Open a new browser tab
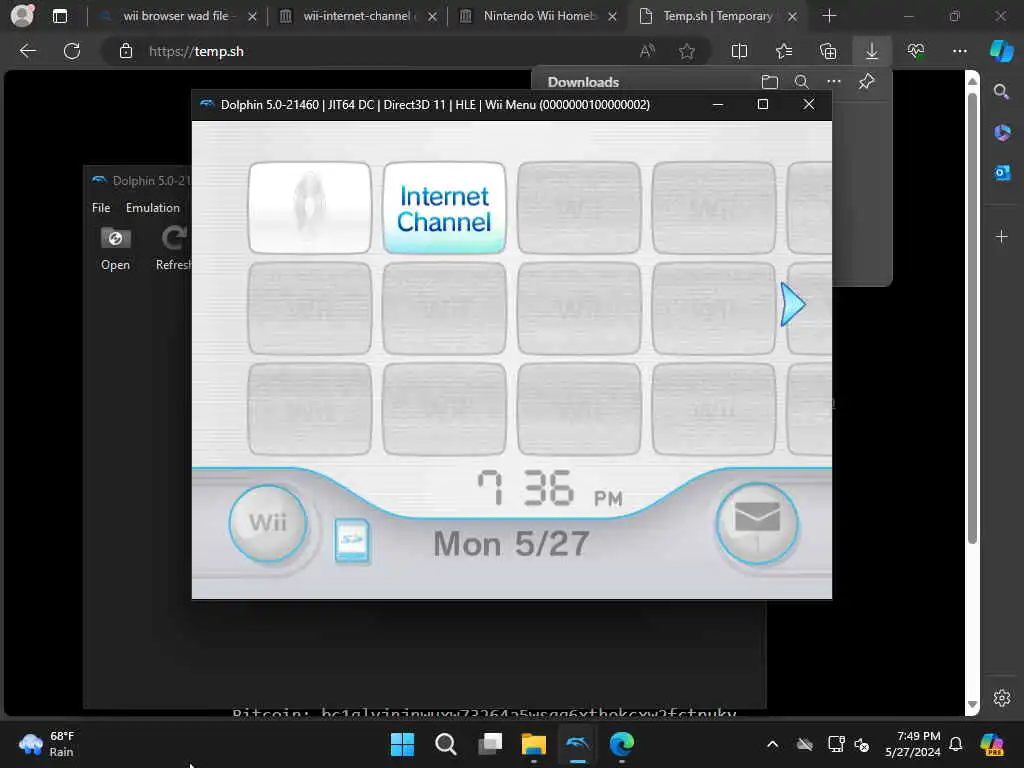This screenshot has width=1024, height=768. (x=829, y=16)
